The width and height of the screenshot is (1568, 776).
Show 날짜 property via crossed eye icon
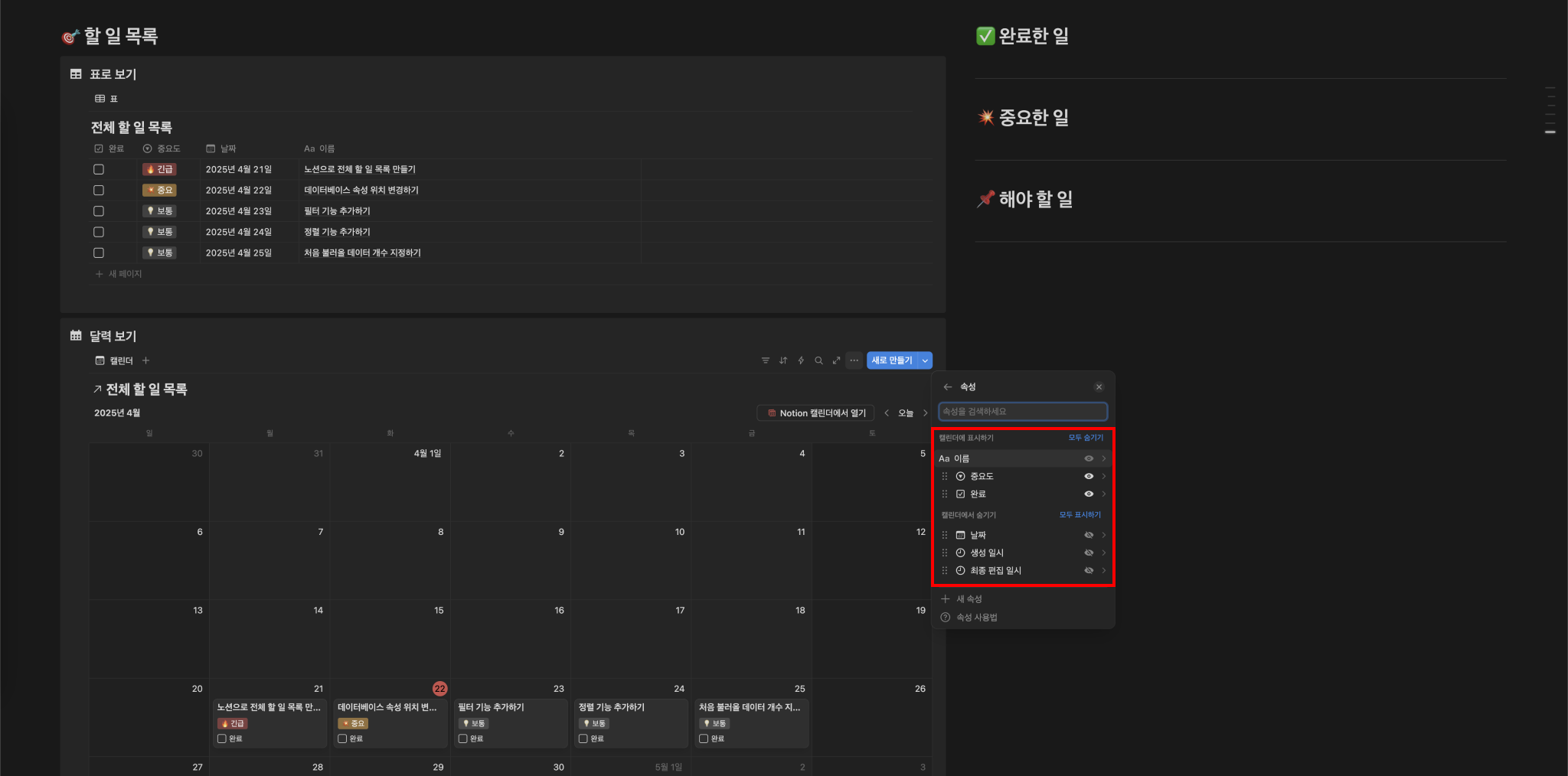coord(1089,535)
